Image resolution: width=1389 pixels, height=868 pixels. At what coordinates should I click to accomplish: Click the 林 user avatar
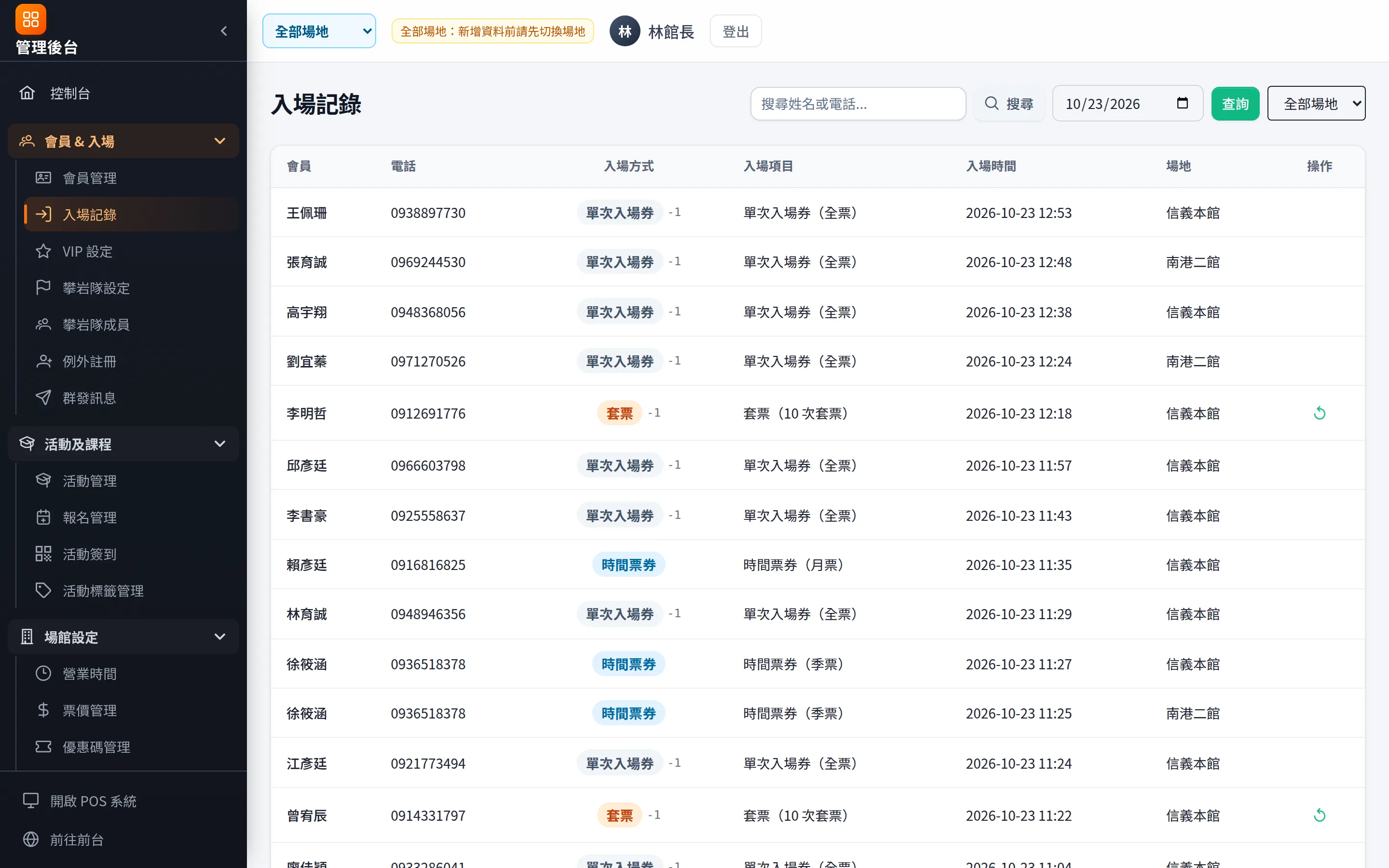click(x=625, y=31)
